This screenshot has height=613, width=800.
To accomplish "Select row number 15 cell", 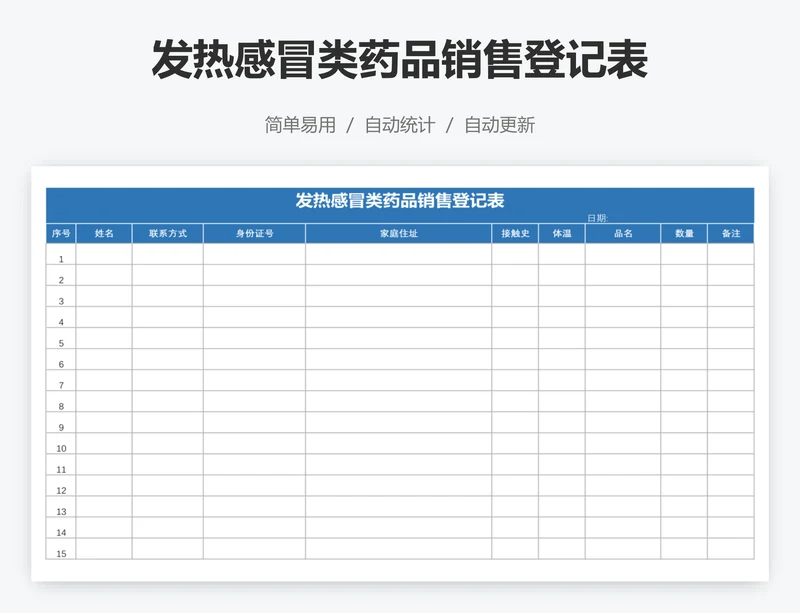I will [x=61, y=549].
